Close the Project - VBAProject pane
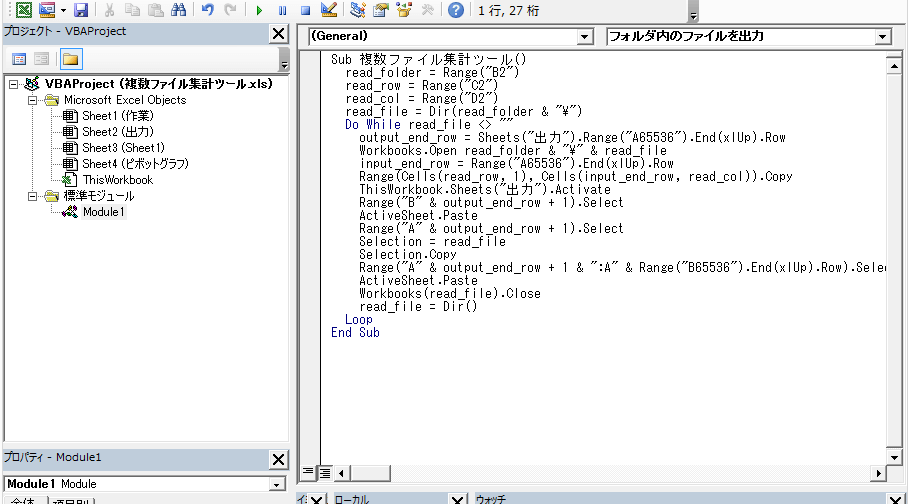The width and height of the screenshot is (908, 504). [x=279, y=34]
